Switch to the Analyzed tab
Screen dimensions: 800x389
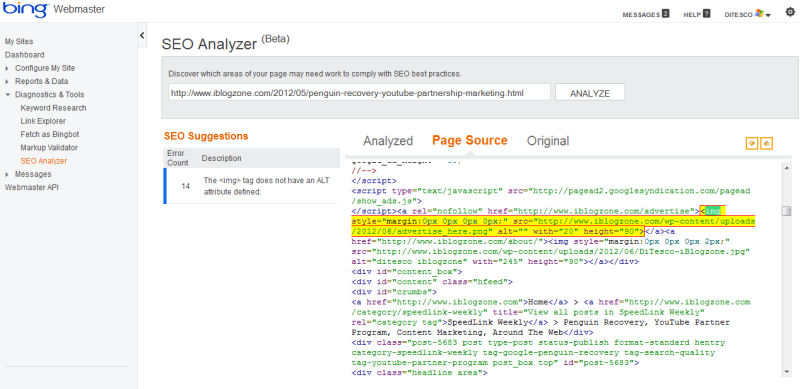coord(388,141)
